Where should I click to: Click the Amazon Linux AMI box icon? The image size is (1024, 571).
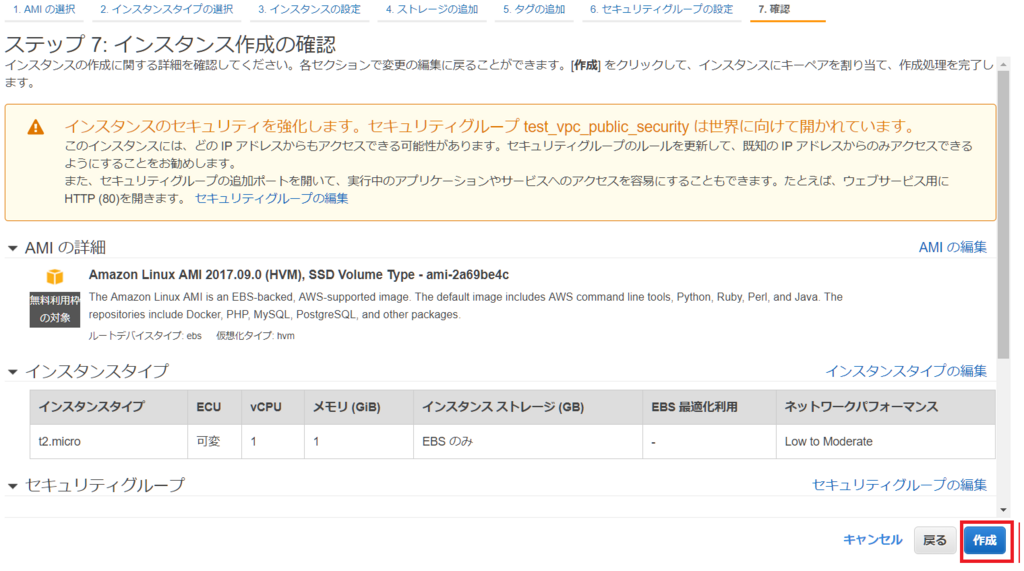pyautogui.click(x=55, y=276)
